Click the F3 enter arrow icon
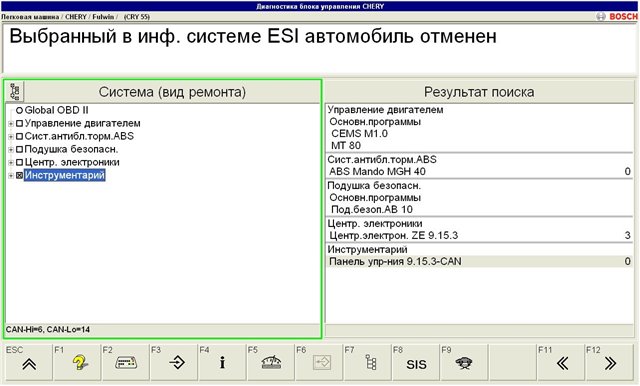Image resolution: width=640 pixels, height=386 pixels. pyautogui.click(x=174, y=362)
